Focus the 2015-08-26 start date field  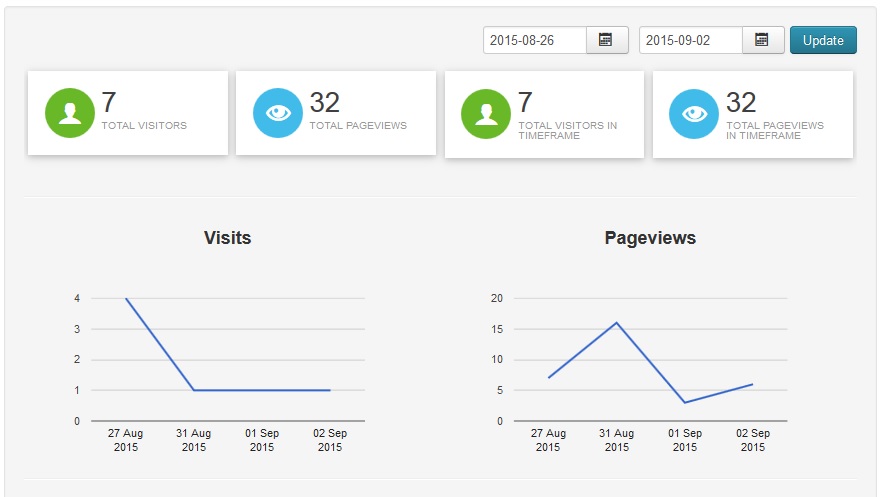point(534,40)
